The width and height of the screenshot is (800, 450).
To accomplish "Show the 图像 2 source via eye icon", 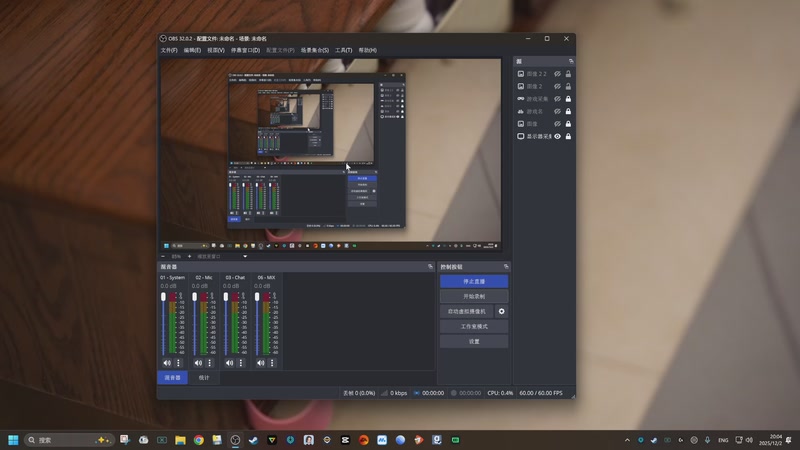I will (x=557, y=86).
